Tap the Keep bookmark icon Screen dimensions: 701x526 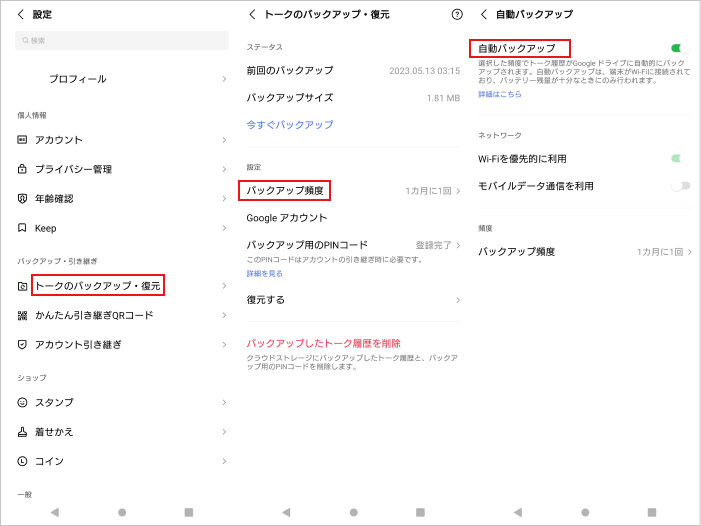coord(22,228)
